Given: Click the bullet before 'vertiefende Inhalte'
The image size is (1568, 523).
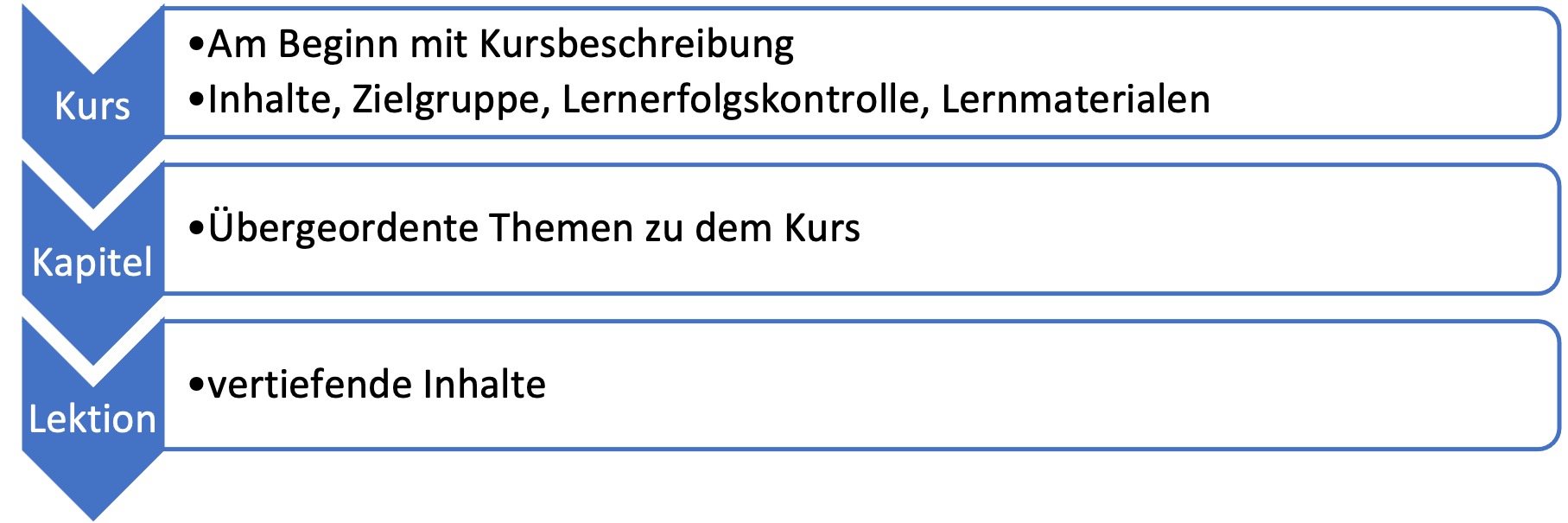Looking at the screenshot, I should (197, 386).
